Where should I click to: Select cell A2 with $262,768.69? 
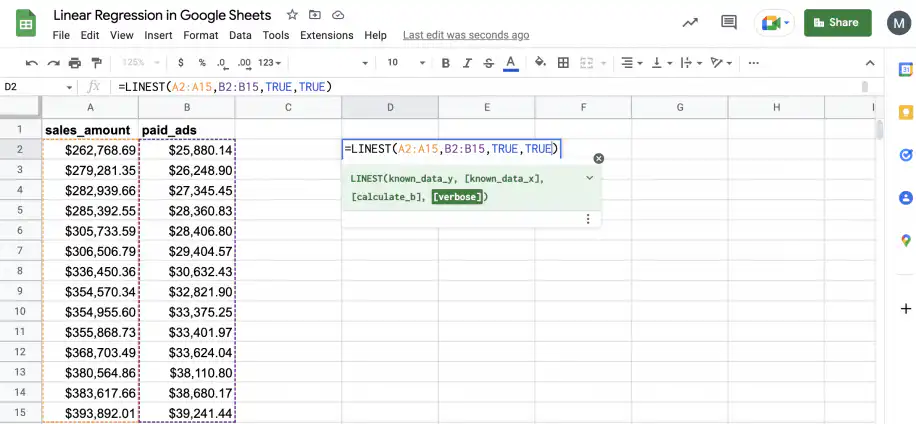coord(91,150)
